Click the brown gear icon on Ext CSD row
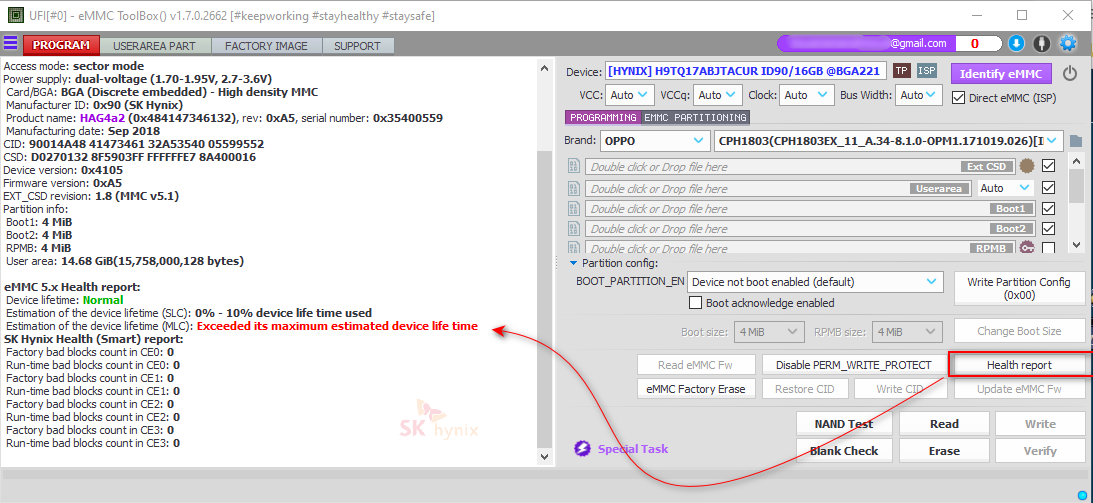This screenshot has width=1093, height=503. pyautogui.click(x=1026, y=167)
